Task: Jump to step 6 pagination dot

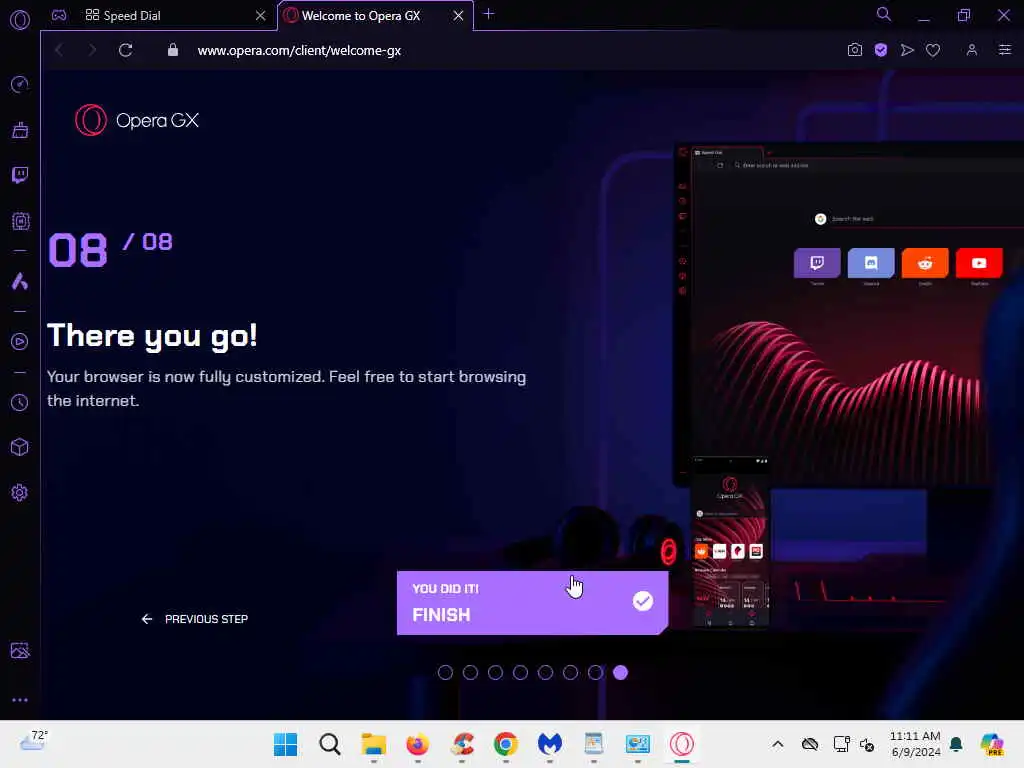Action: click(x=570, y=673)
